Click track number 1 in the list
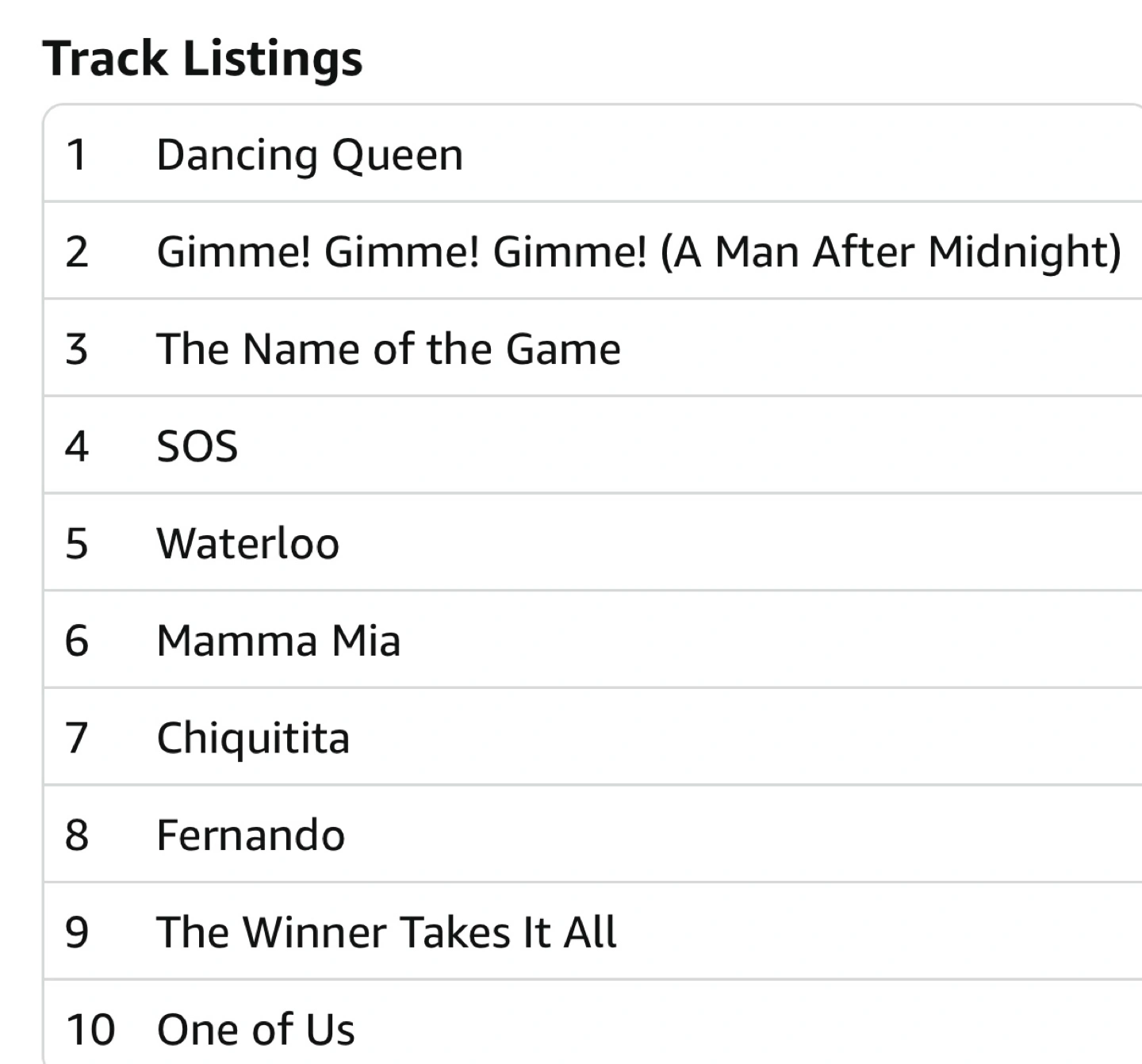 tap(77, 155)
